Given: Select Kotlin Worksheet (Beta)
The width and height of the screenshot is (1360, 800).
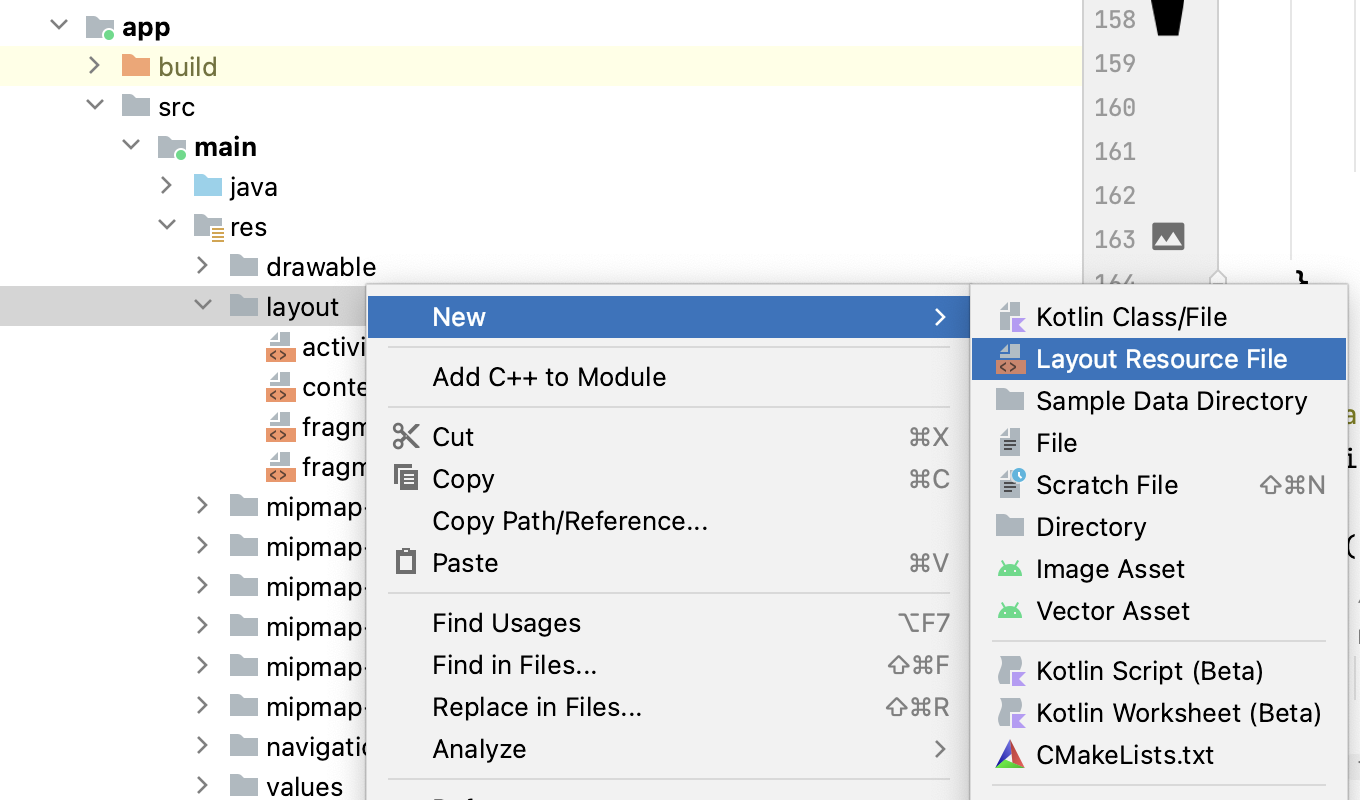Looking at the screenshot, I should [x=1178, y=712].
